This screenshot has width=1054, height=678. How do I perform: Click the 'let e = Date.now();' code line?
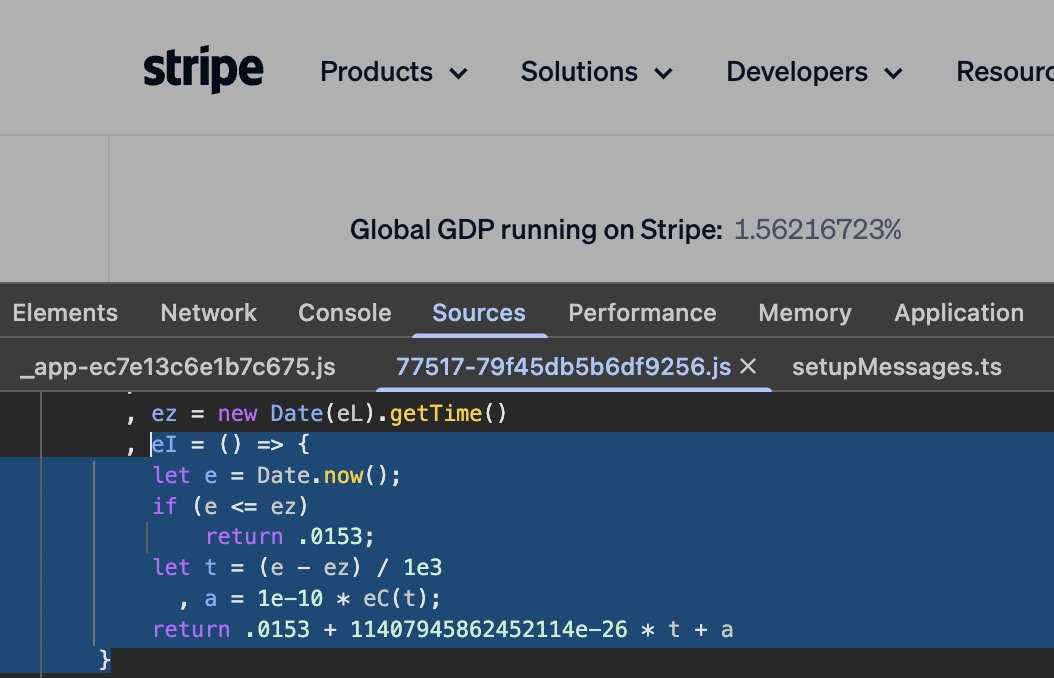[x=276, y=475]
